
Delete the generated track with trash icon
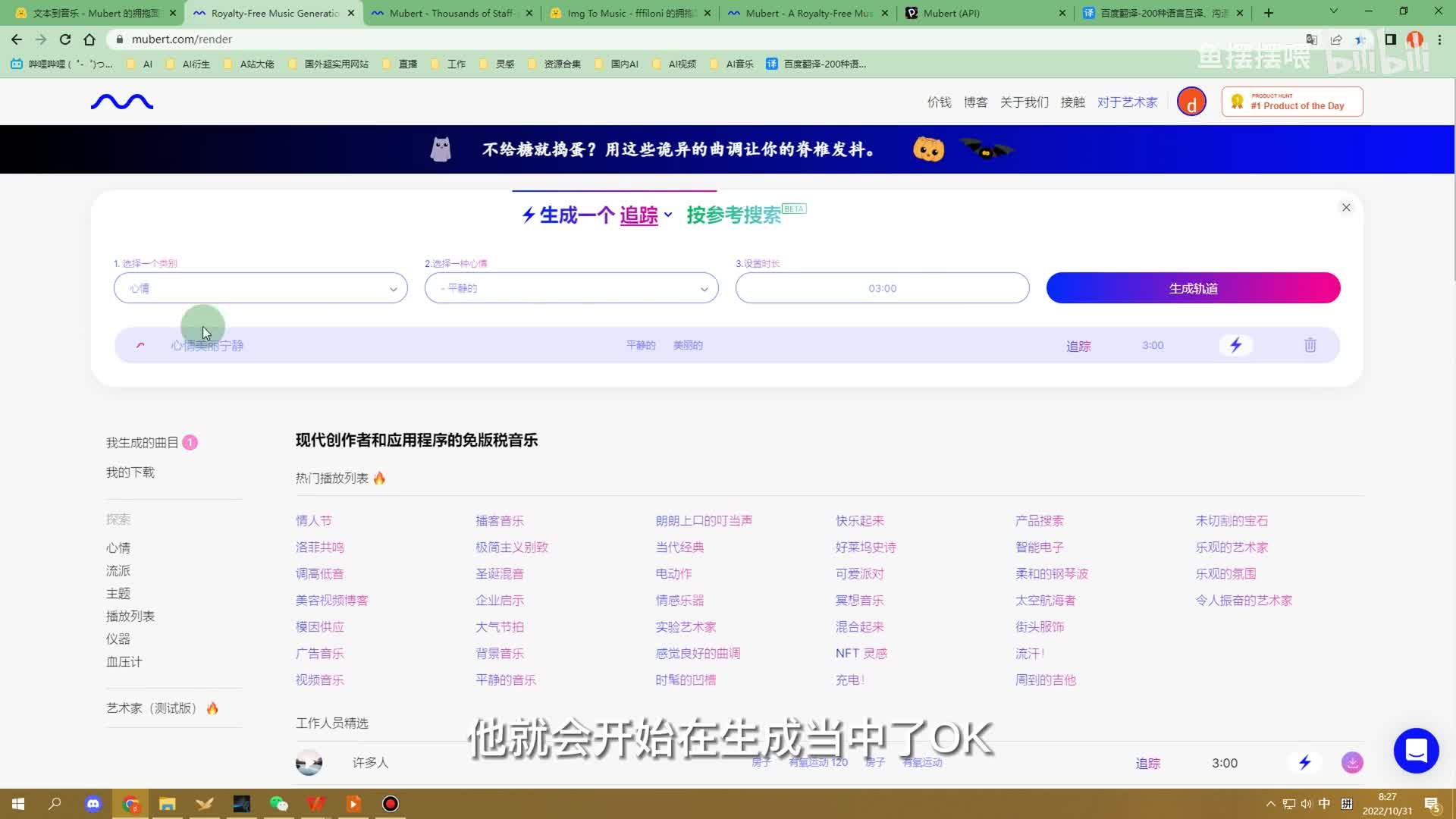(x=1310, y=345)
